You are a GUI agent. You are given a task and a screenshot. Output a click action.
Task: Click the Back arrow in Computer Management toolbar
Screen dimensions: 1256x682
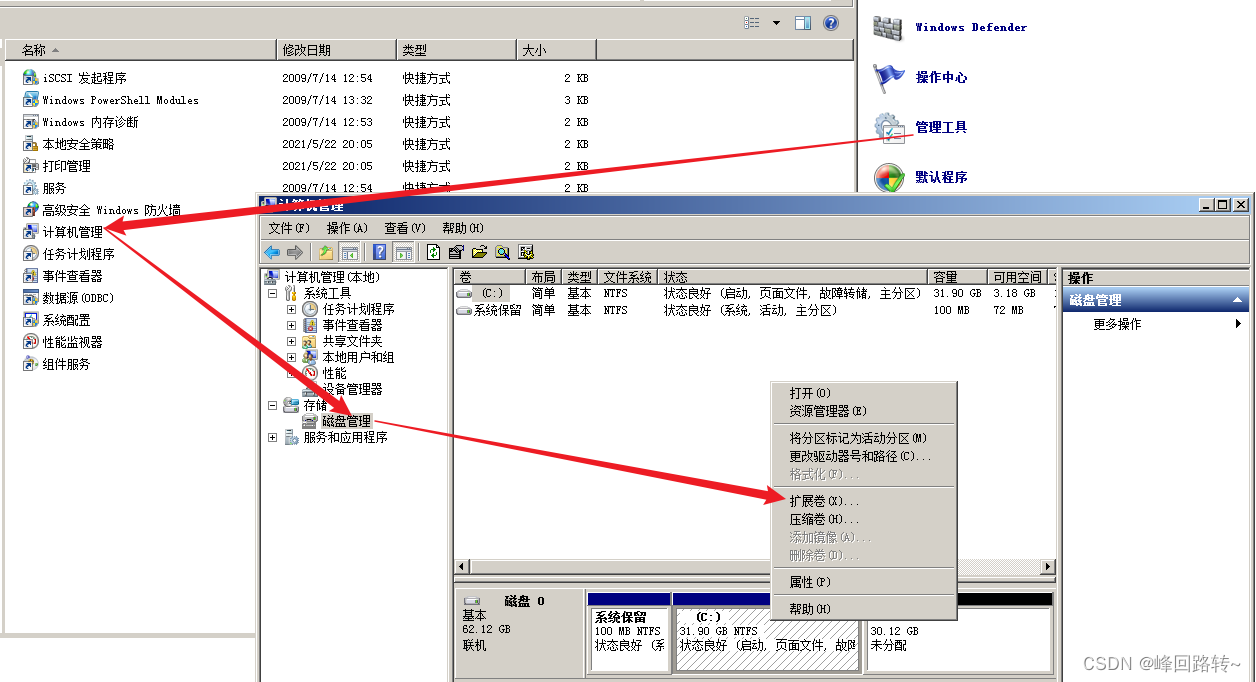pyautogui.click(x=272, y=252)
